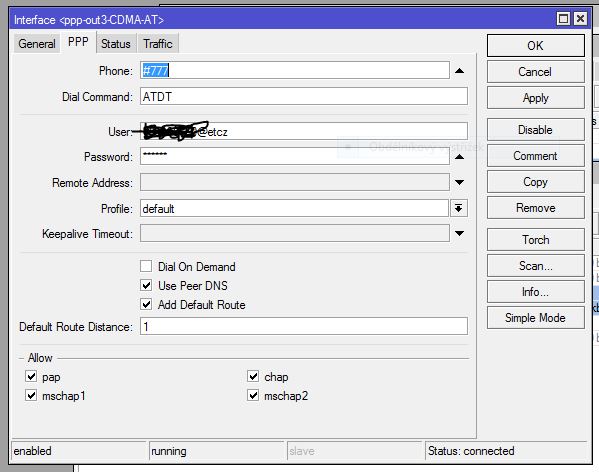599x472 pixels.
Task: Collapse the Phone field arrow
Action: point(459,71)
